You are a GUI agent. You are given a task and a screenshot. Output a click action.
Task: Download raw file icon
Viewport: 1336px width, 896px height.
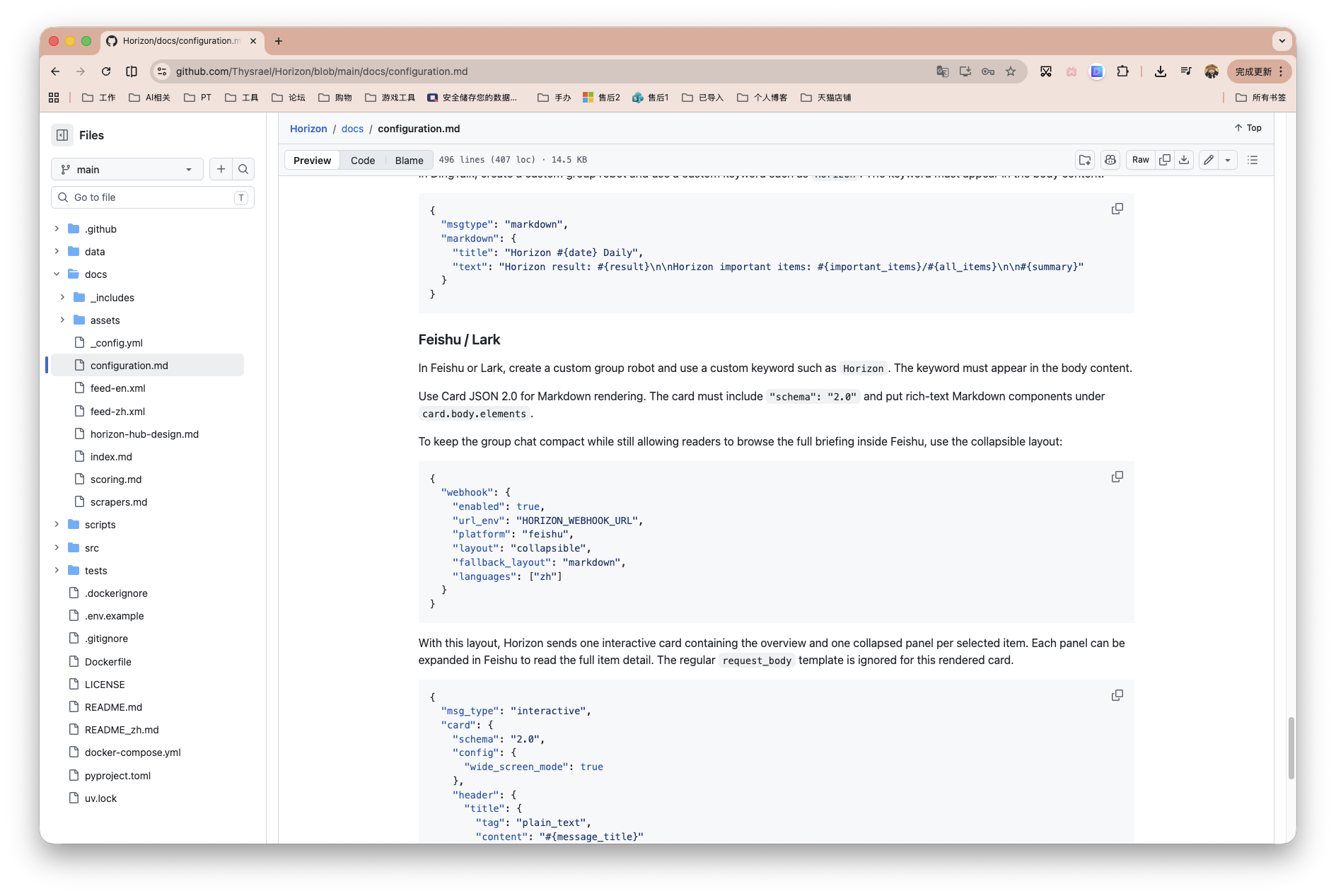[x=1184, y=160]
